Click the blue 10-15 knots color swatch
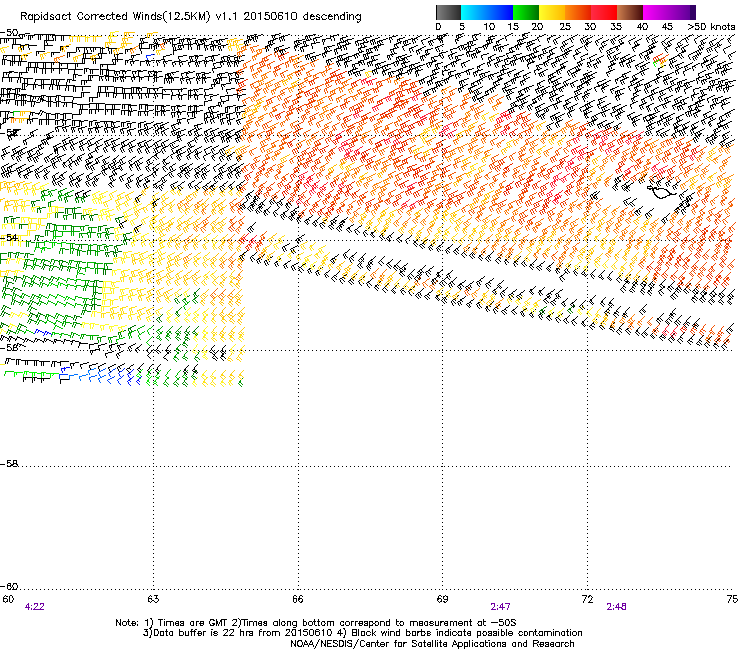Image resolution: width=740 pixels, height=650 pixels. (500, 12)
